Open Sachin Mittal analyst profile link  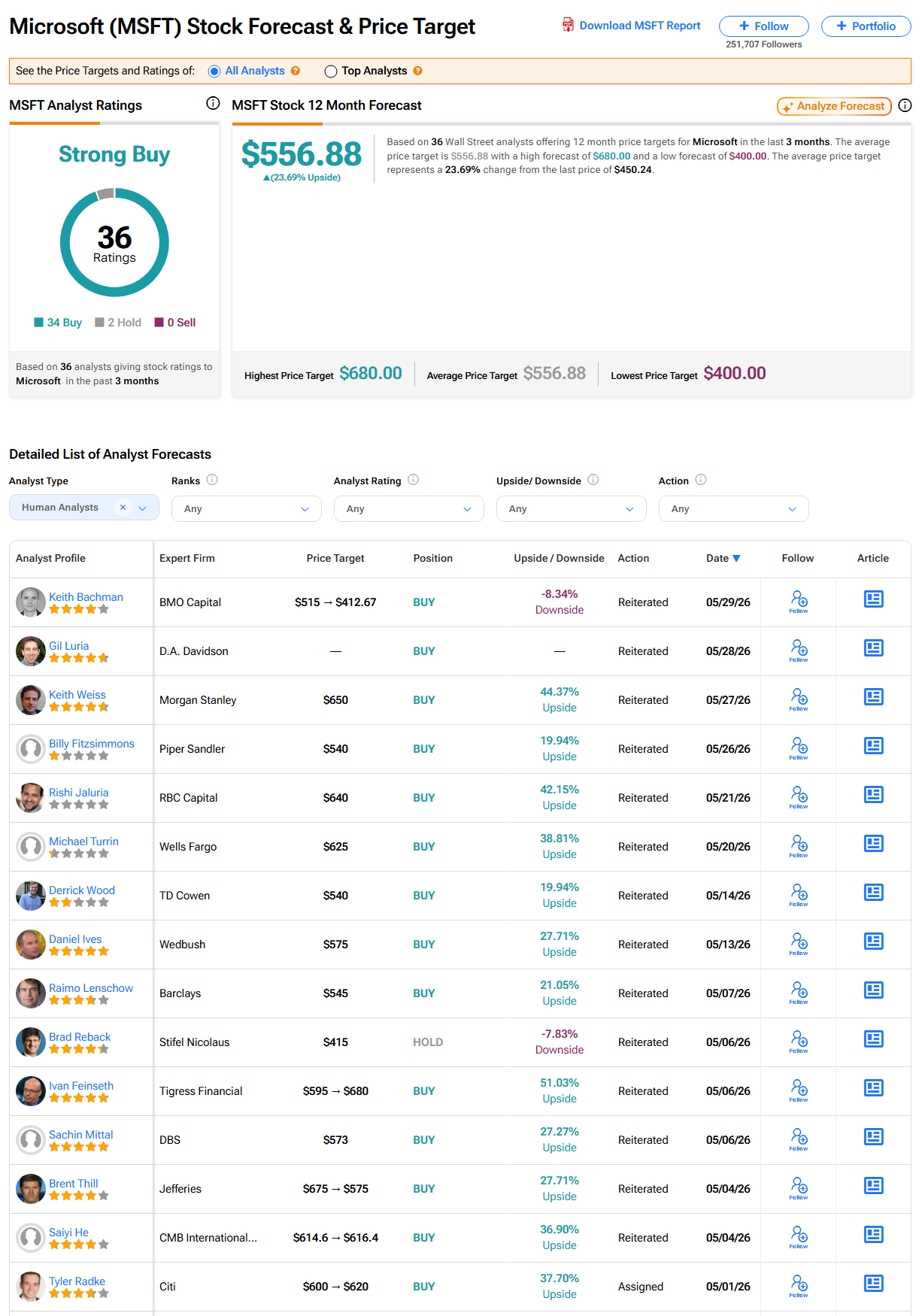[x=80, y=1135]
